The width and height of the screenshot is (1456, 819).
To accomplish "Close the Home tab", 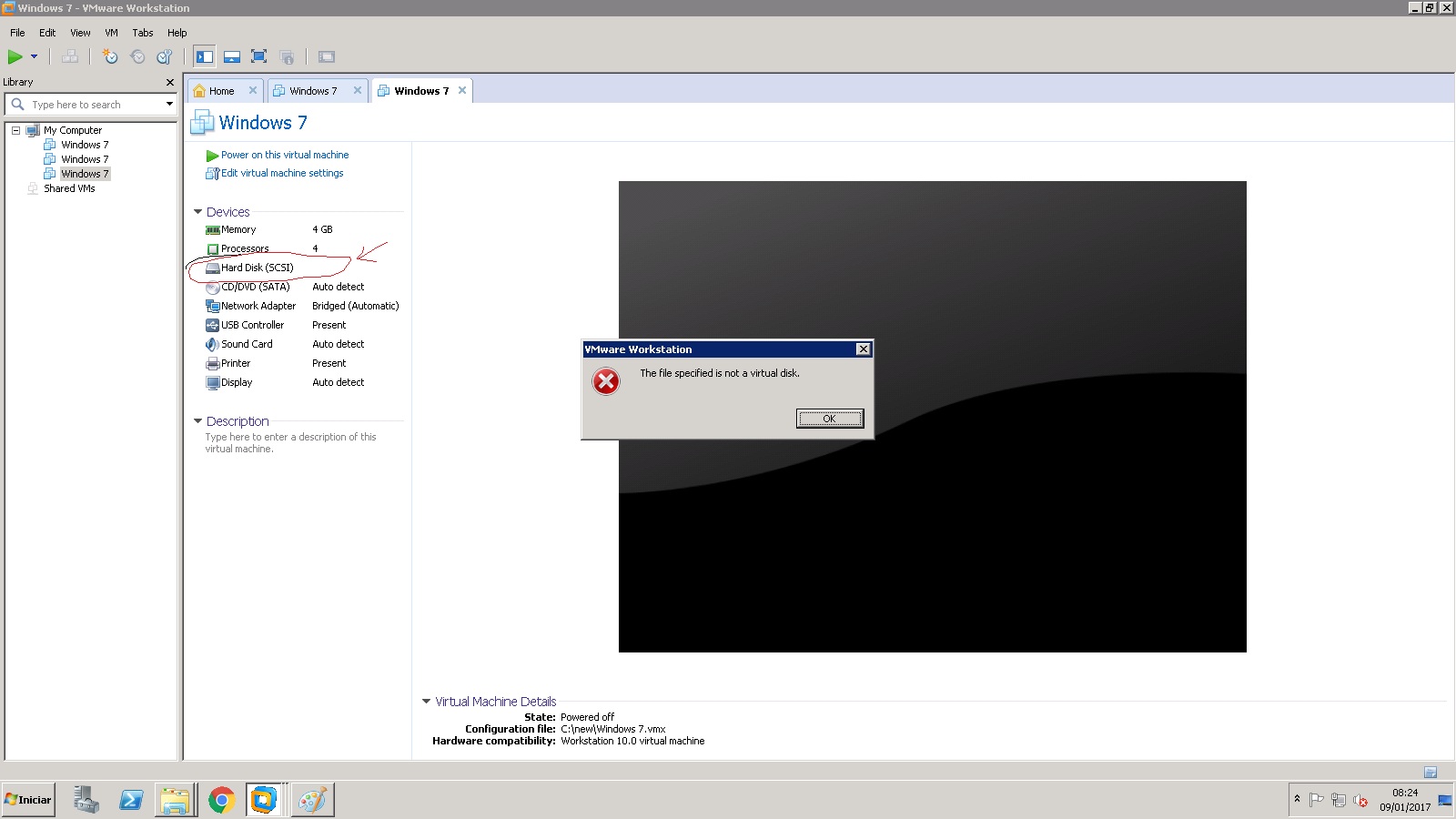I will (253, 90).
